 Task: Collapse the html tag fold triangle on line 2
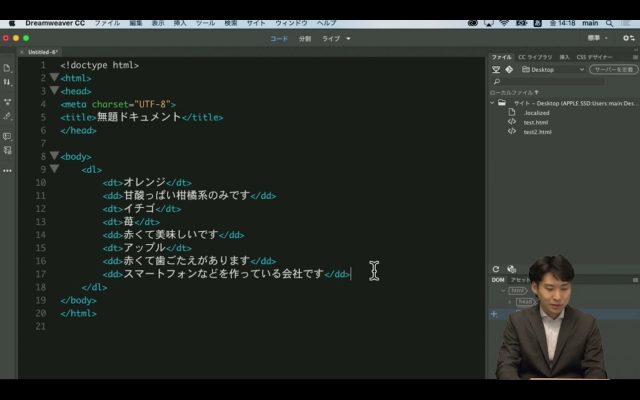(x=54, y=77)
